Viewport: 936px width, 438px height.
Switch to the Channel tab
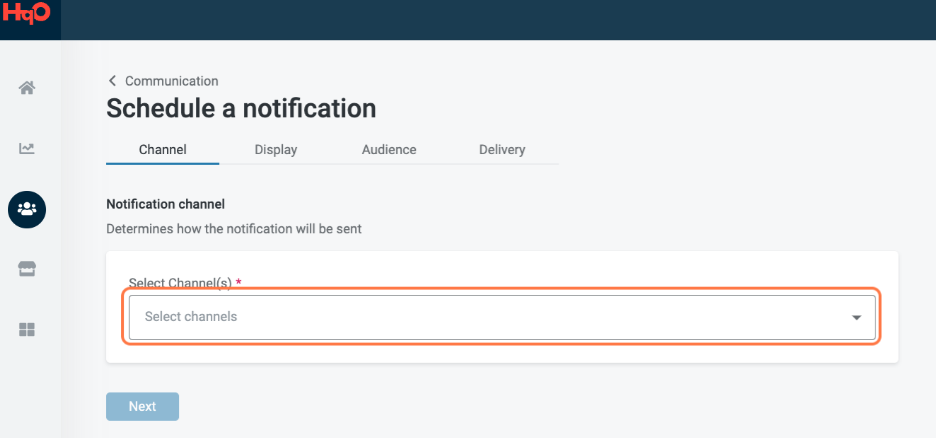pyautogui.click(x=162, y=150)
